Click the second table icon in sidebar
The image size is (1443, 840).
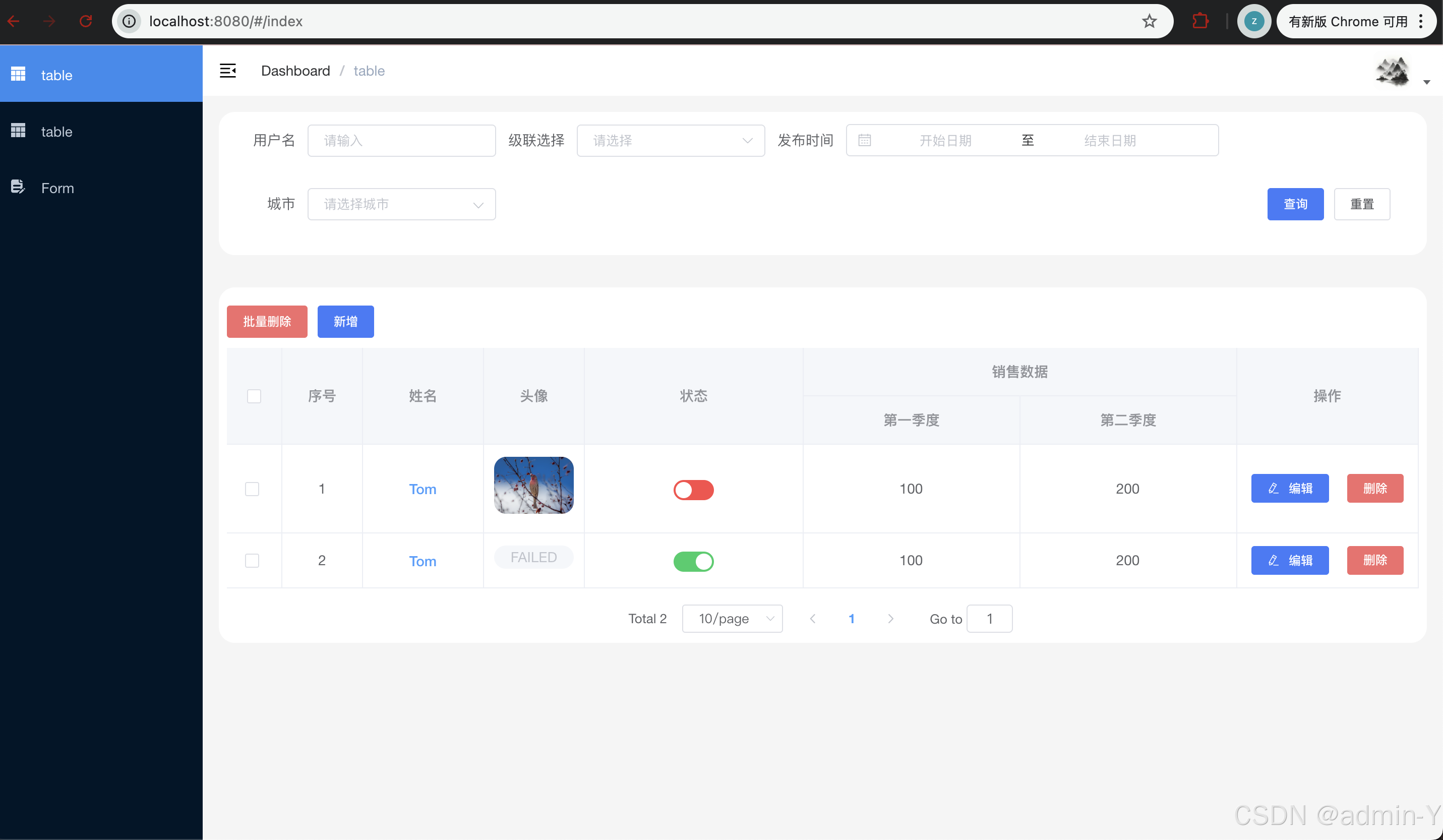[18, 131]
